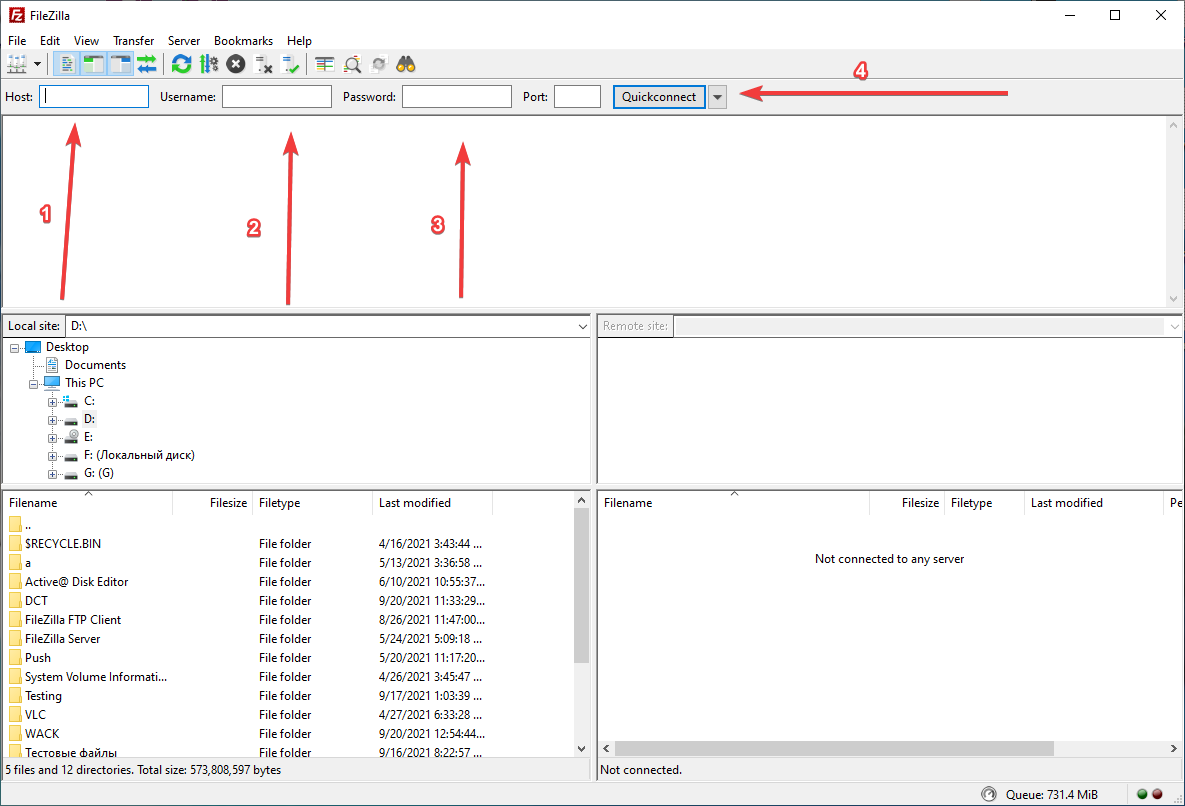
Task: Open the Server menu
Action: [184, 41]
